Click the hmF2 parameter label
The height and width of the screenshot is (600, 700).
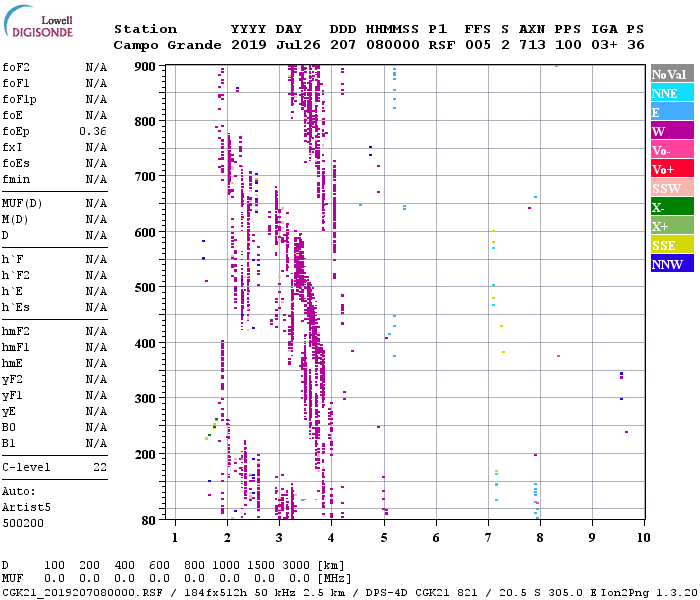pyautogui.click(x=16, y=332)
